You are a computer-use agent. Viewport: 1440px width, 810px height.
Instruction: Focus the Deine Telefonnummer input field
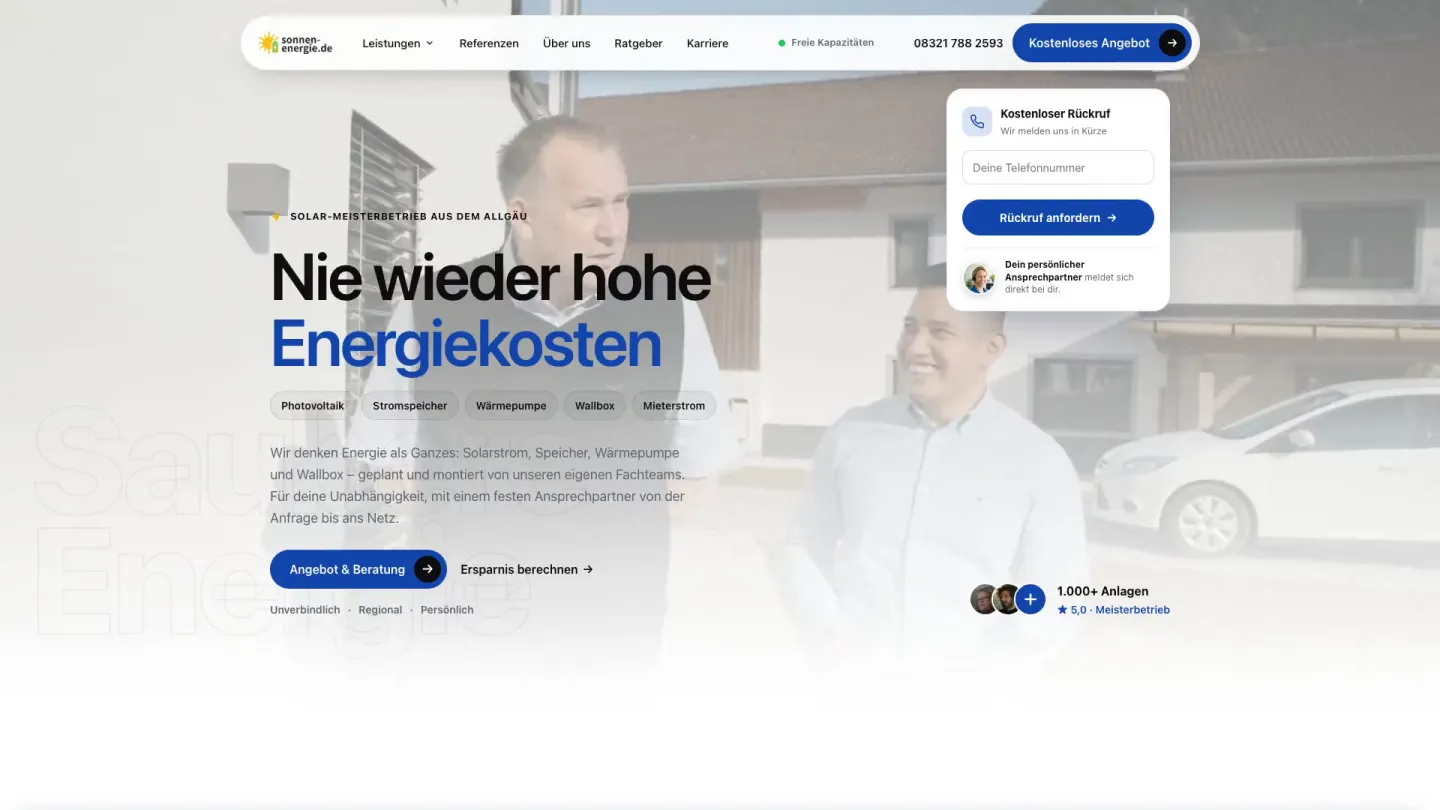1058,167
